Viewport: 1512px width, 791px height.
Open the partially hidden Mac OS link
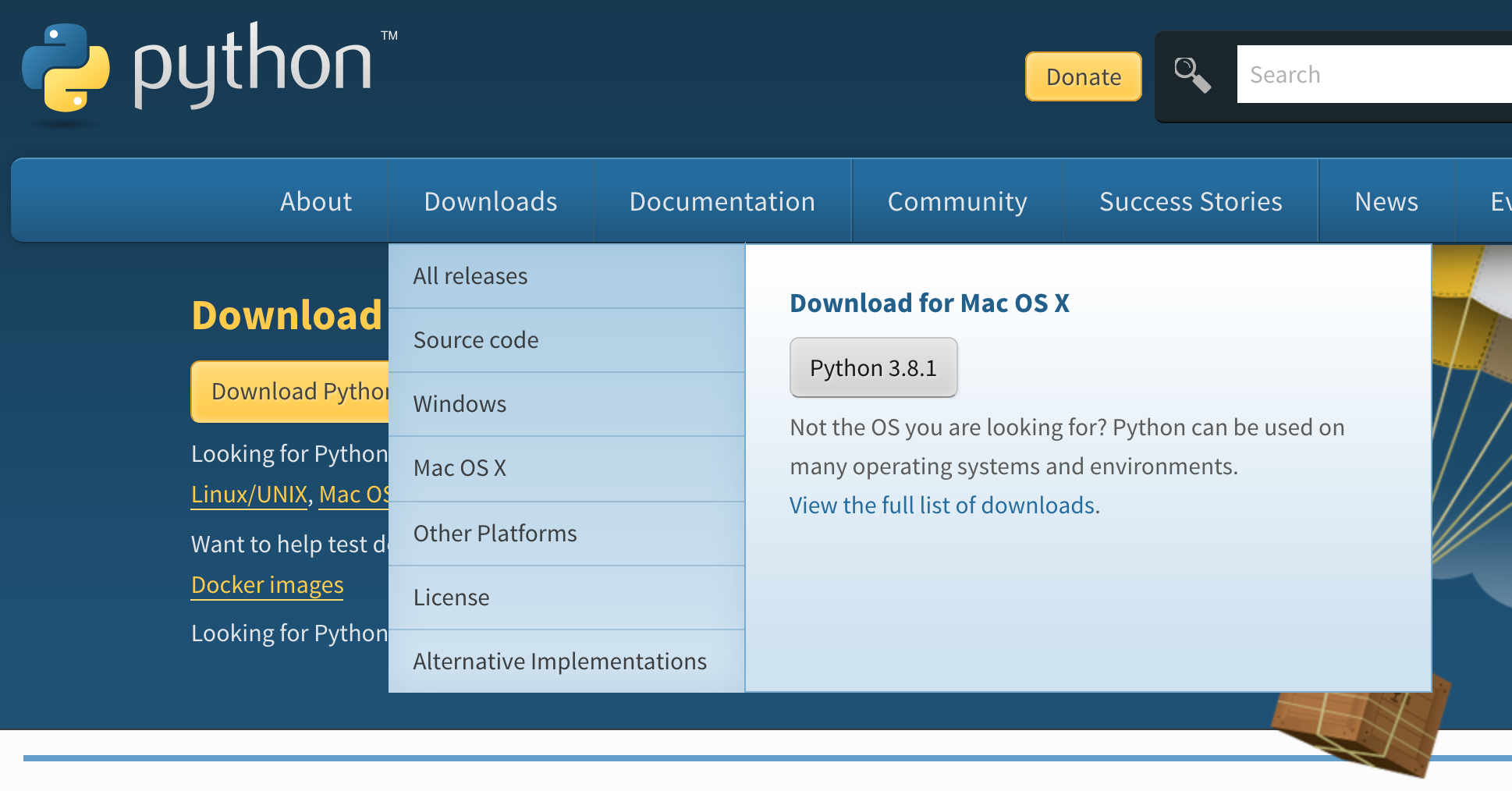354,495
